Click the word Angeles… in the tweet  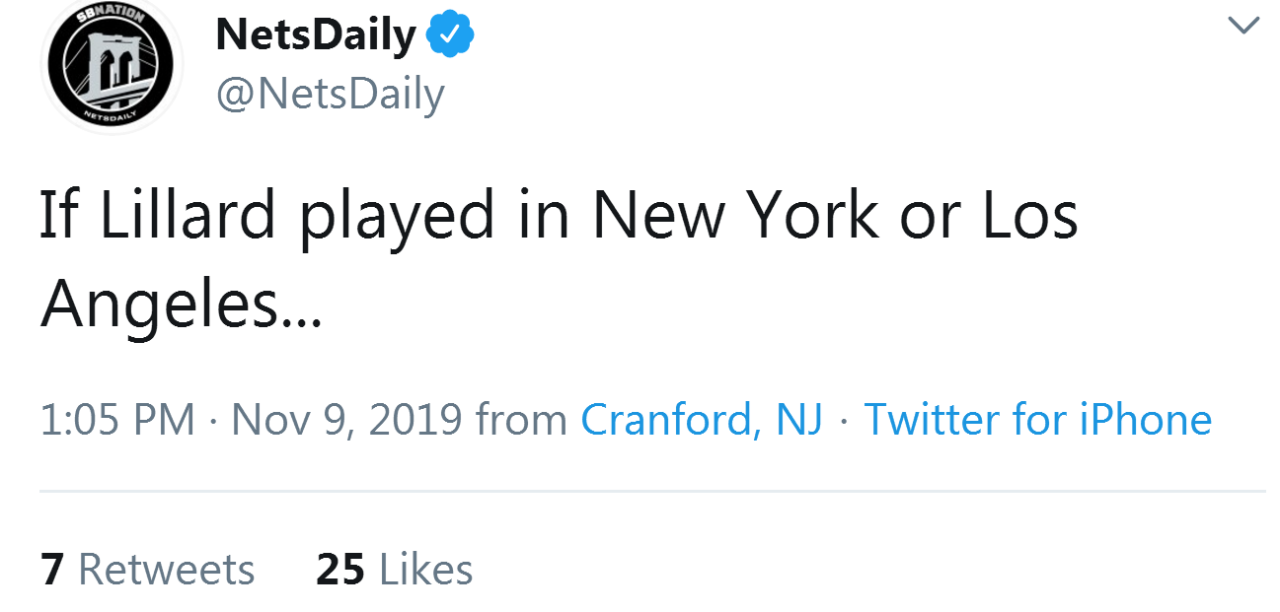181,306
